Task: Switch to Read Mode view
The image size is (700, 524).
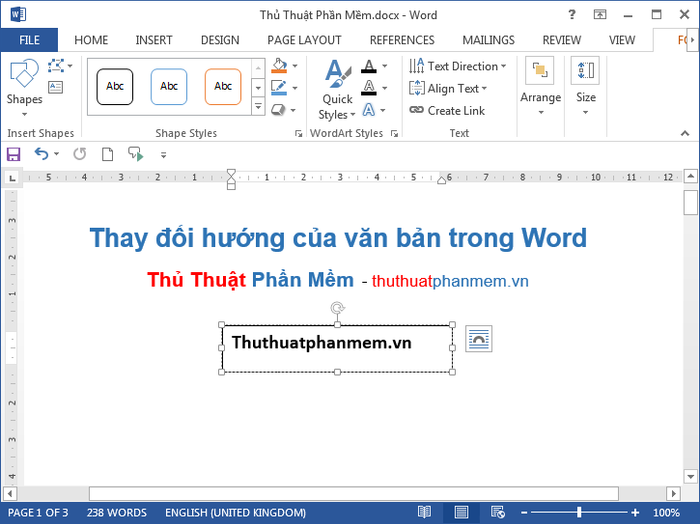Action: 424,512
